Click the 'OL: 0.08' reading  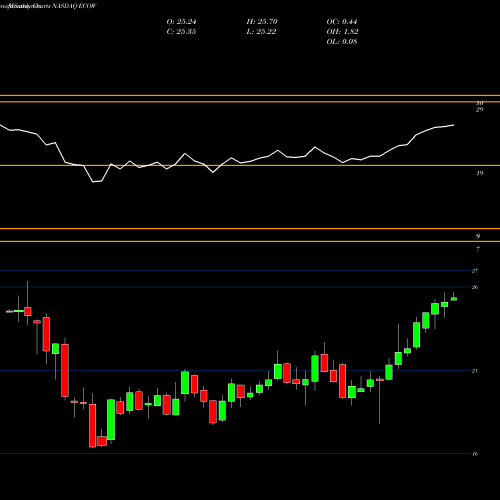(x=342, y=42)
